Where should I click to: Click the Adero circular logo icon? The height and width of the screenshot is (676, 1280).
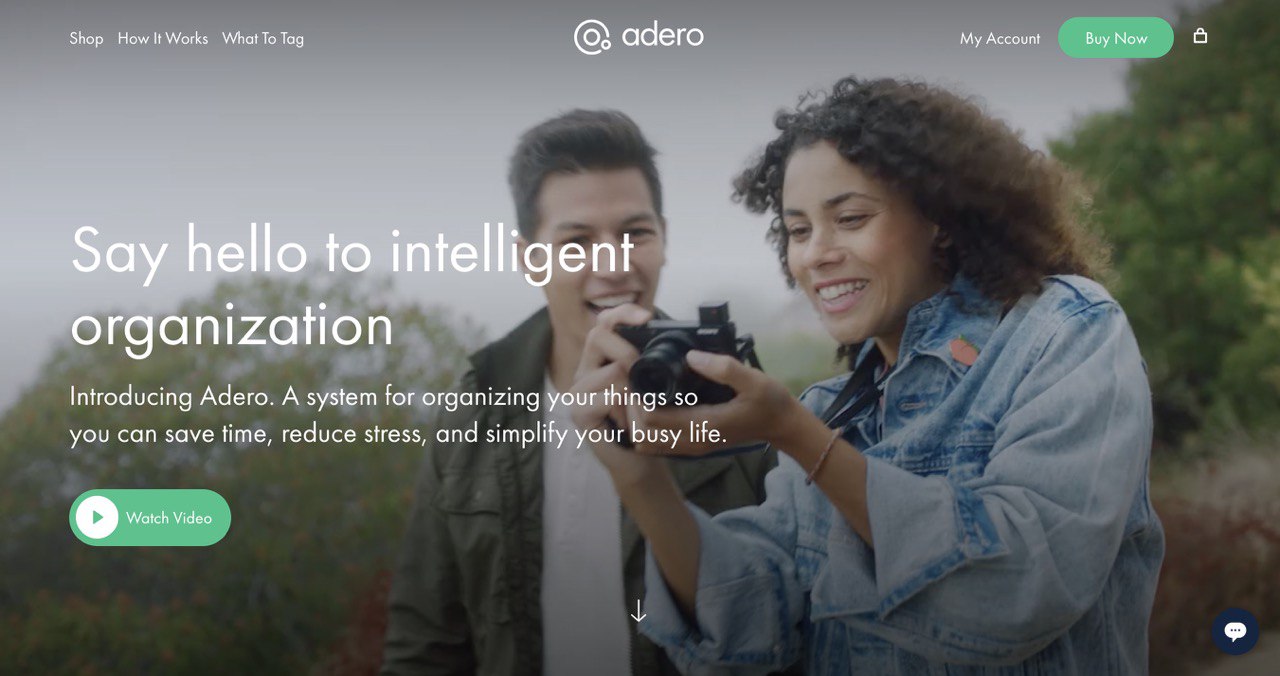(592, 37)
